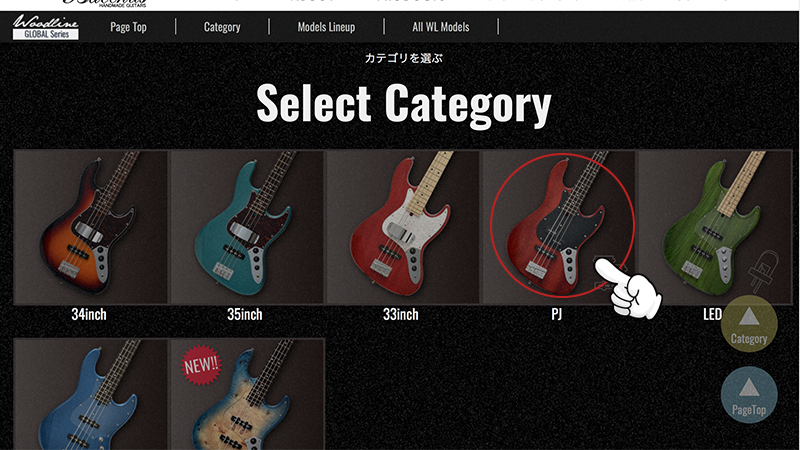Click the 35inch label text

point(245,314)
